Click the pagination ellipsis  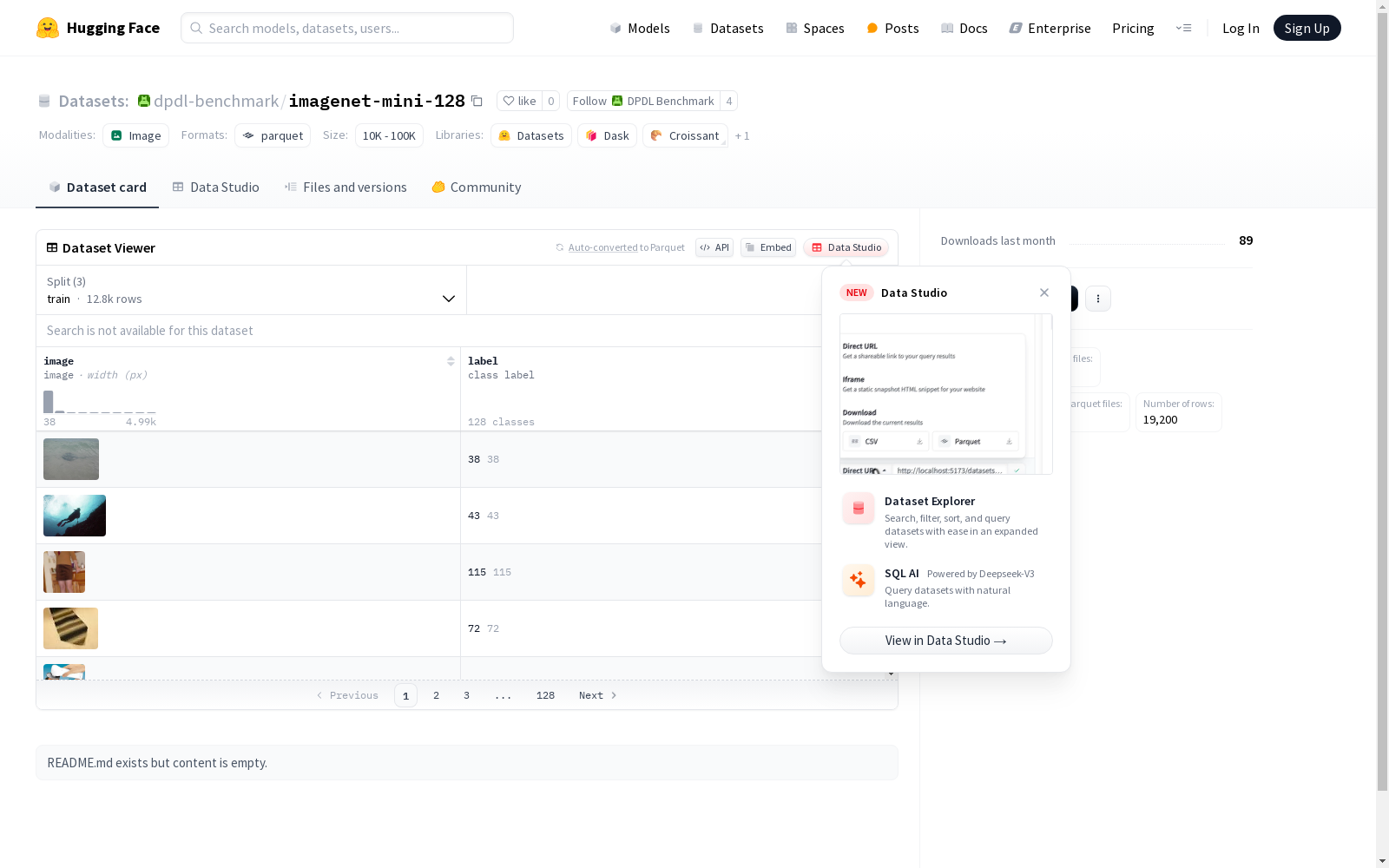504,695
